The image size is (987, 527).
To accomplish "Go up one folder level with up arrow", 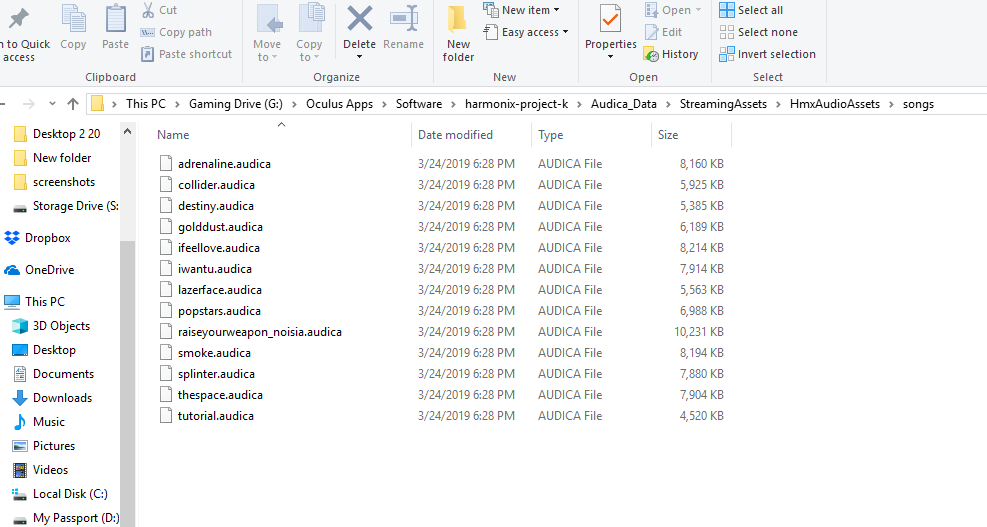I will [x=73, y=104].
